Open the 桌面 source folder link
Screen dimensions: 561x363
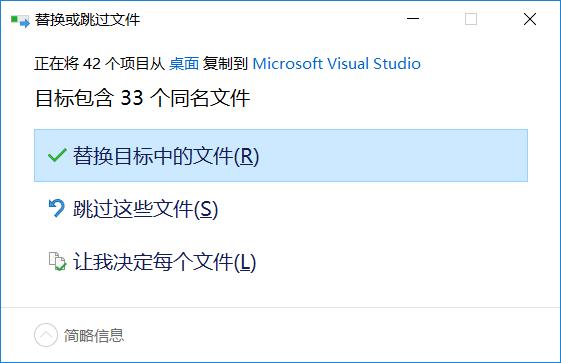(184, 64)
